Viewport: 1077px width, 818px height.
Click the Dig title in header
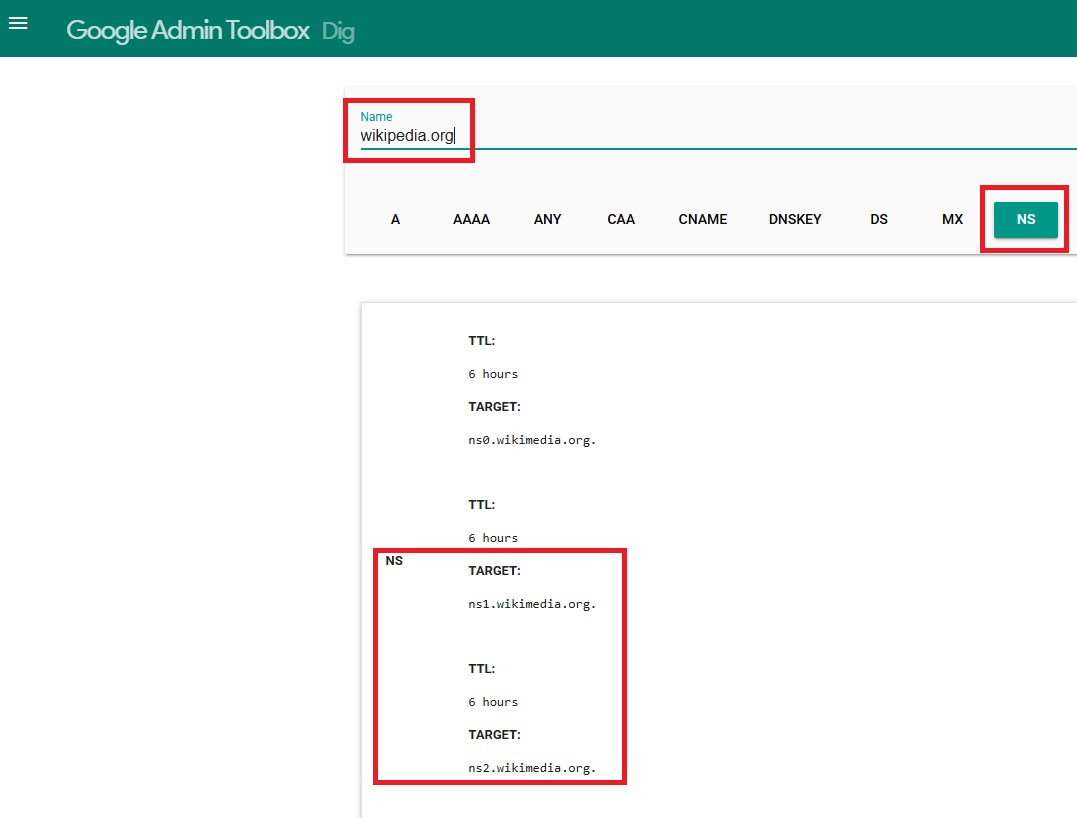(x=338, y=32)
